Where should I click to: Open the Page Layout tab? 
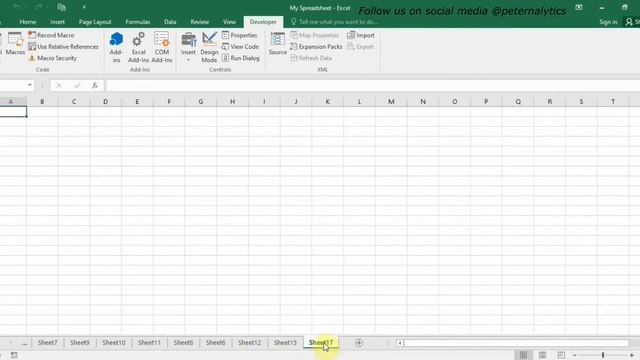[x=95, y=22]
